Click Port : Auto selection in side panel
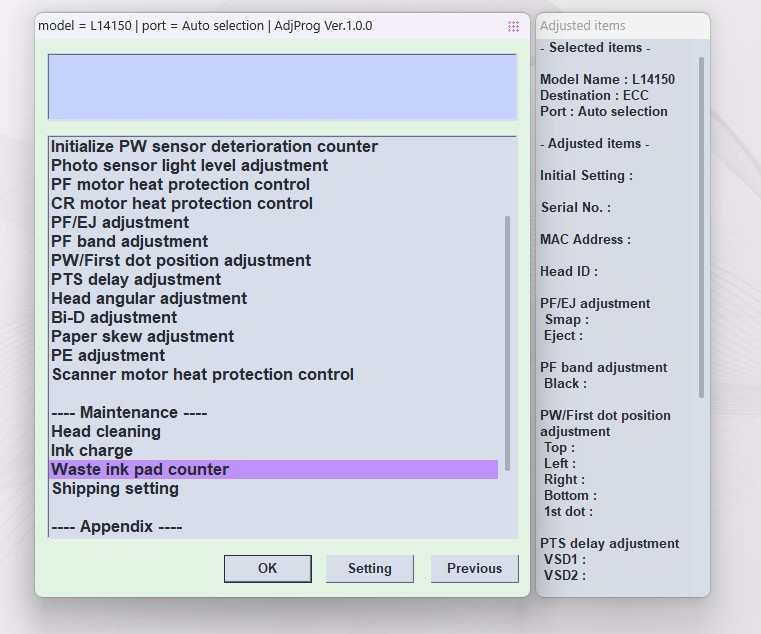 pos(604,111)
